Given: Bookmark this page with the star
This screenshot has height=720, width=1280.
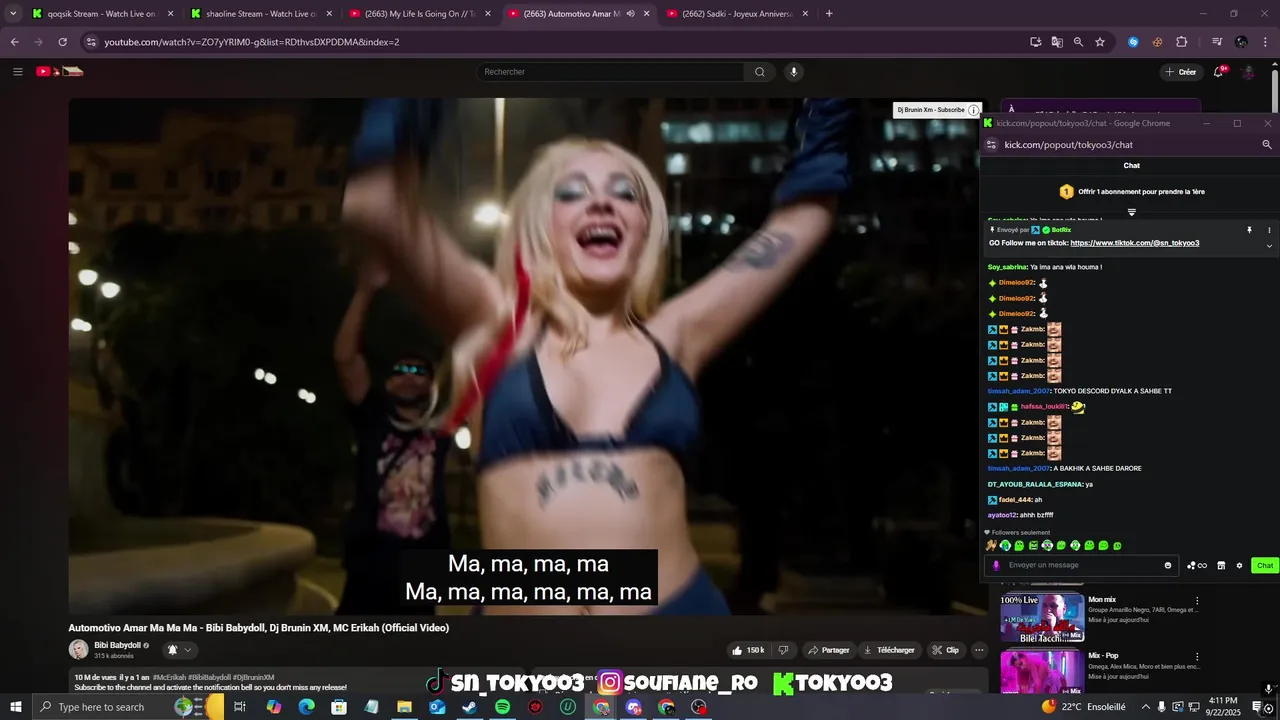Looking at the screenshot, I should click(x=1100, y=42).
